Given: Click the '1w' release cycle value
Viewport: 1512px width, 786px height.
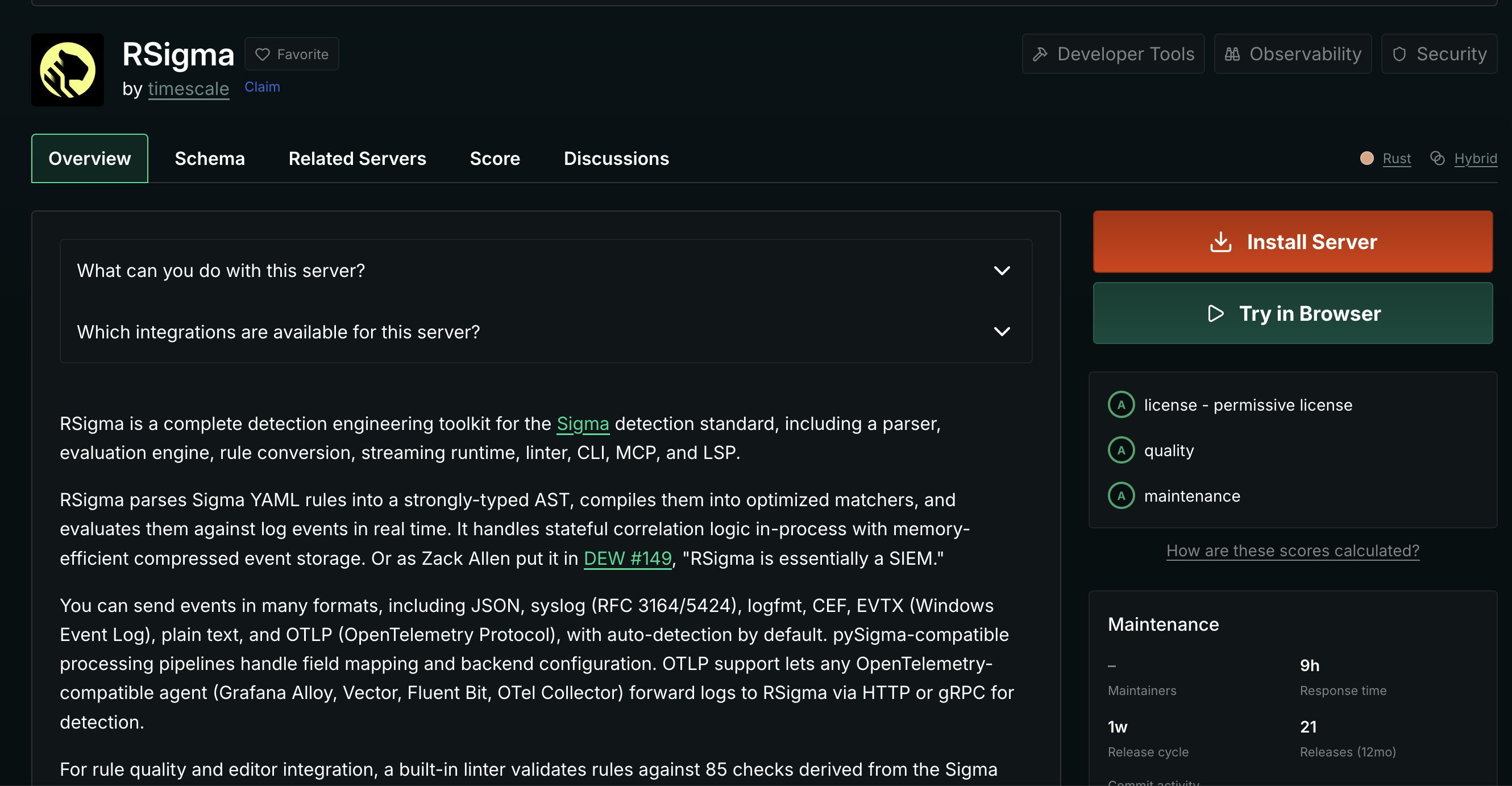Looking at the screenshot, I should click(1118, 727).
